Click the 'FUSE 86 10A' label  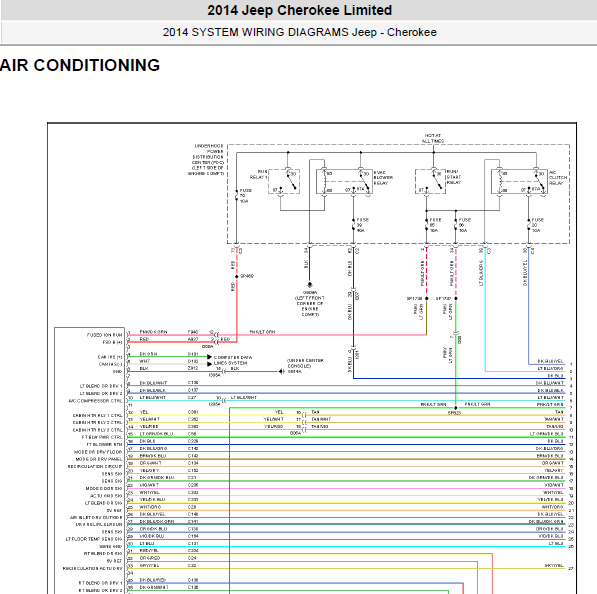pyautogui.click(x=465, y=225)
